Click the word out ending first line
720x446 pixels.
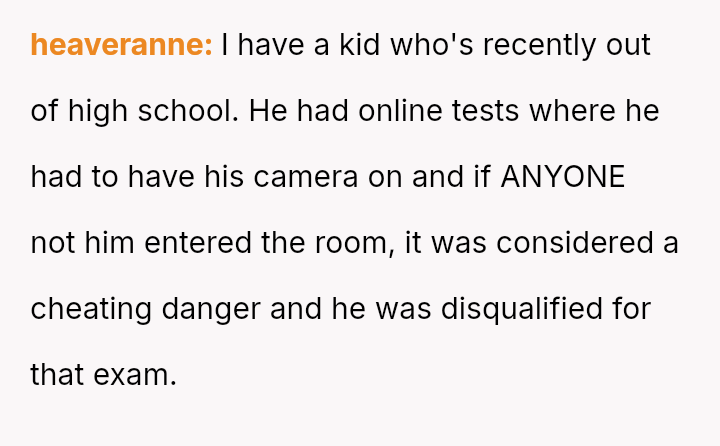click(629, 45)
